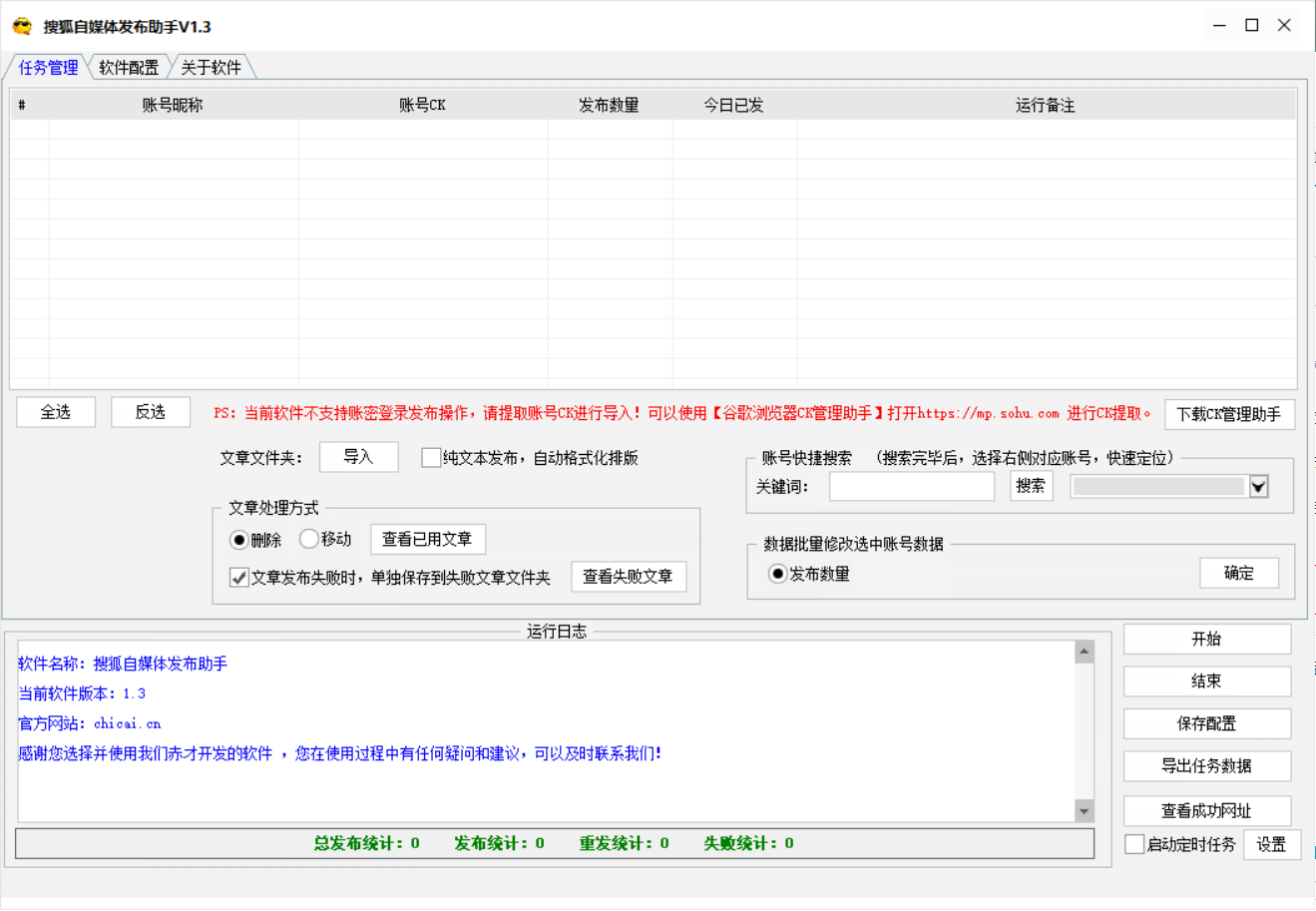The image size is (1316, 911).
Task: Click the 今日已发 column header
Action: (x=733, y=105)
